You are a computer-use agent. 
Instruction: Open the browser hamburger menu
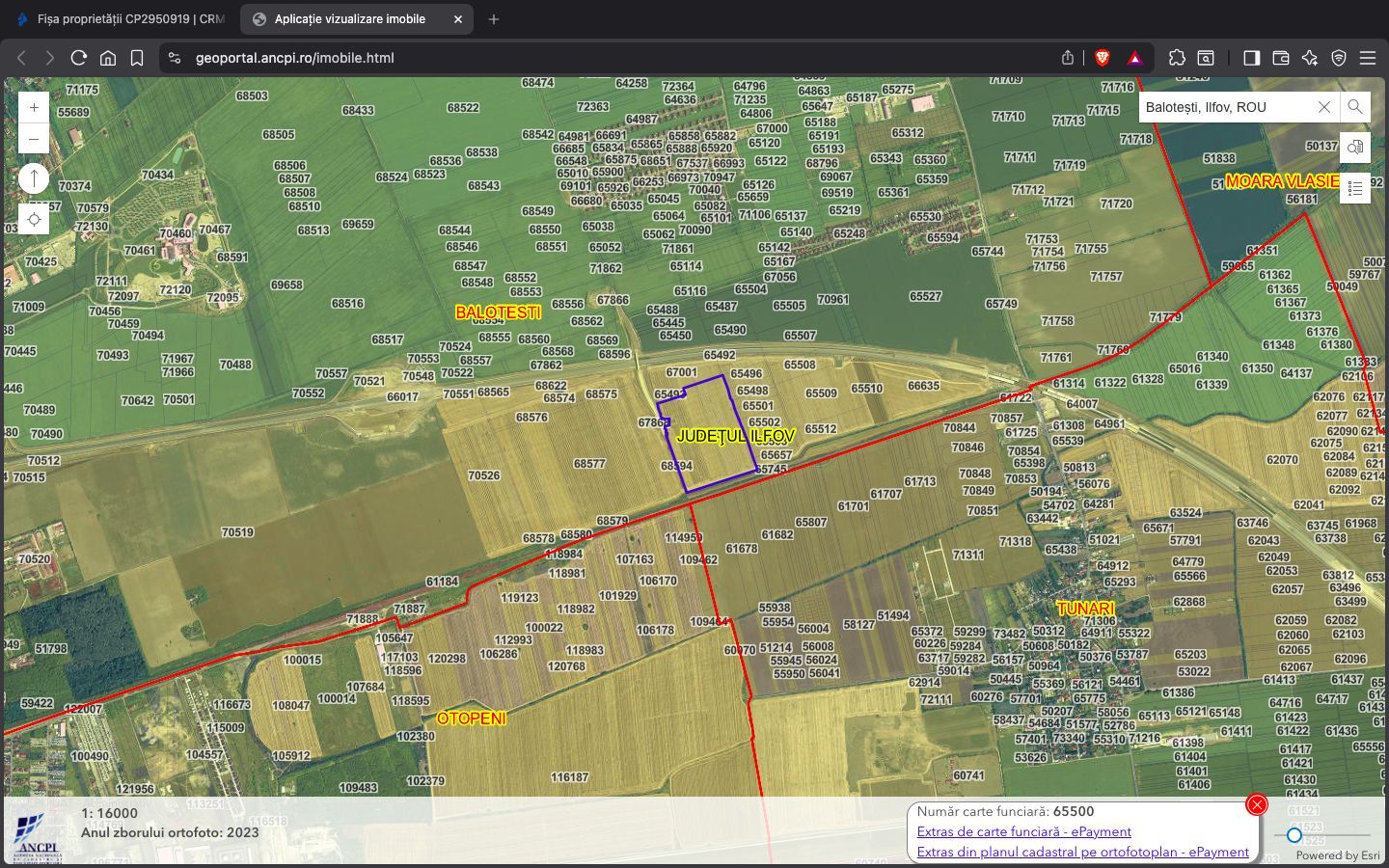(x=1369, y=58)
